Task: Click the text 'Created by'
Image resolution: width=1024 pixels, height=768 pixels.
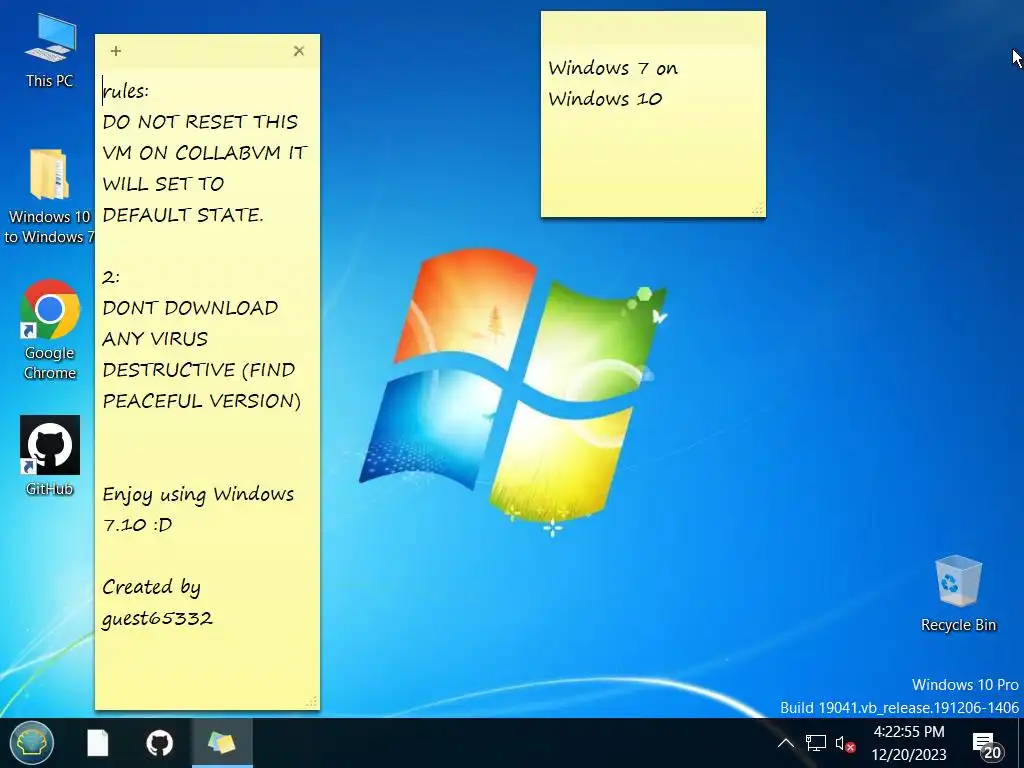Action: (152, 587)
